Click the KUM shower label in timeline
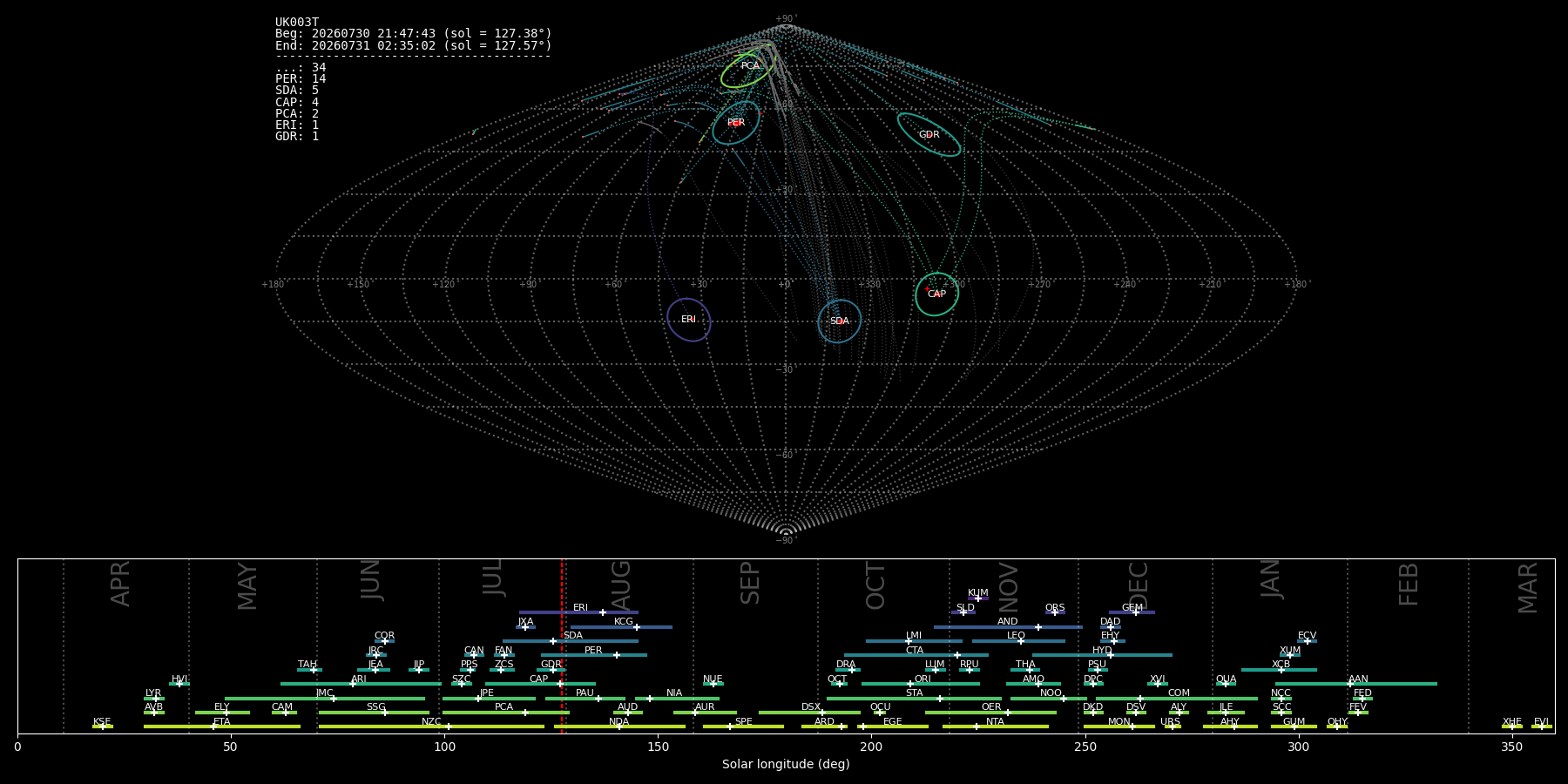The image size is (1568, 784). (978, 593)
